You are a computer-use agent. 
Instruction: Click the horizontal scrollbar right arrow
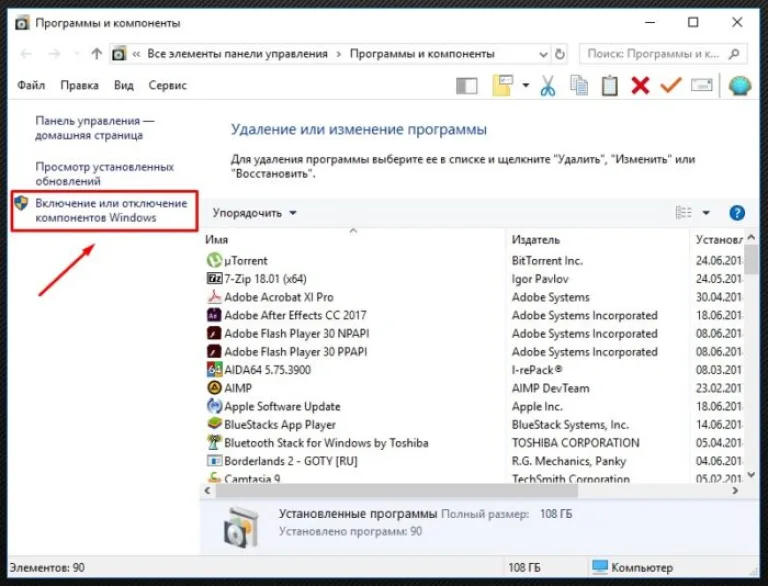pos(735,490)
